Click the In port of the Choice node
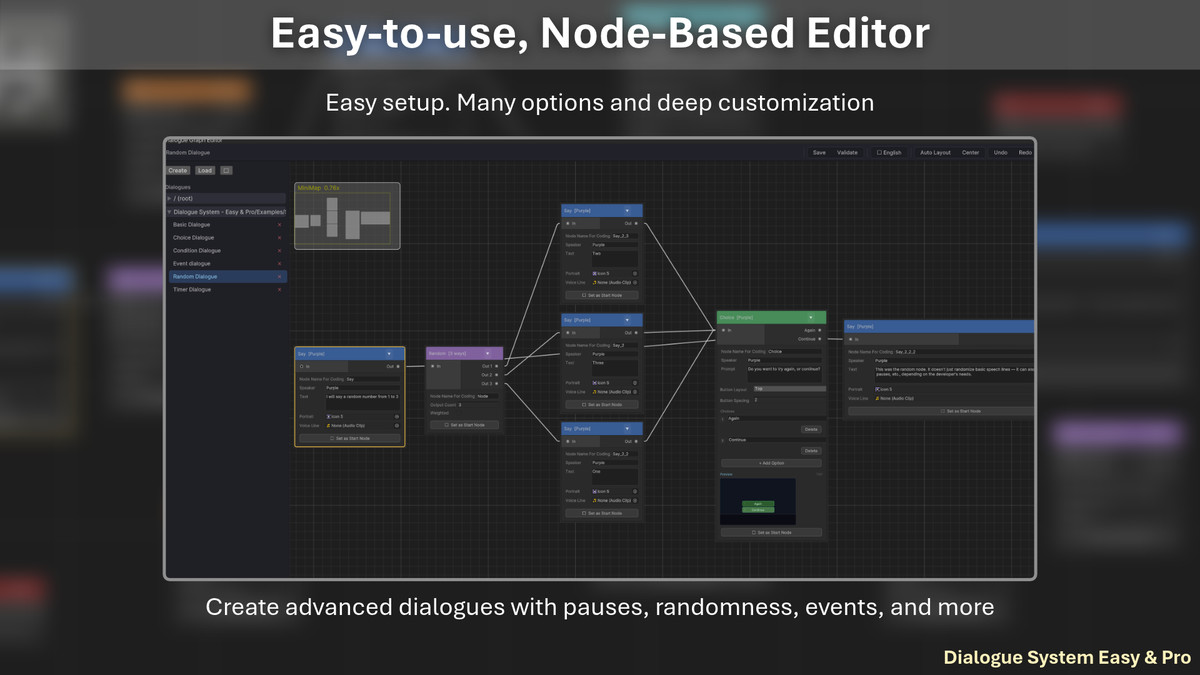This screenshot has width=1200, height=675. (x=723, y=330)
